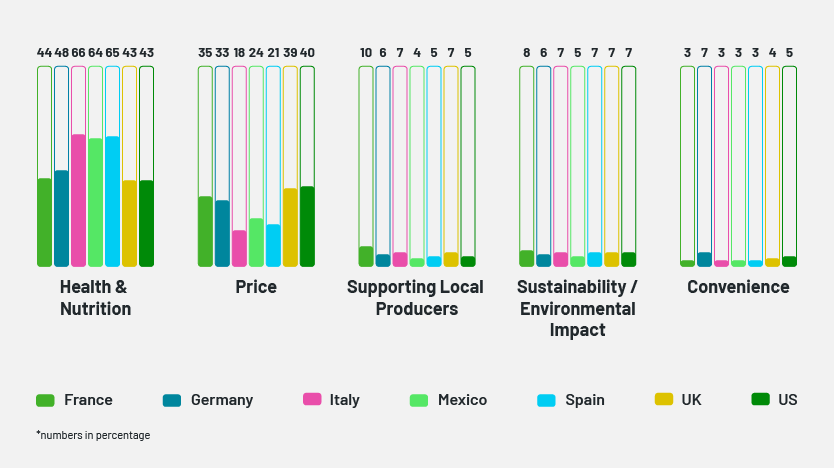Click the Italy pink legend swatch
Screen dimensions: 834x468
tap(312, 400)
